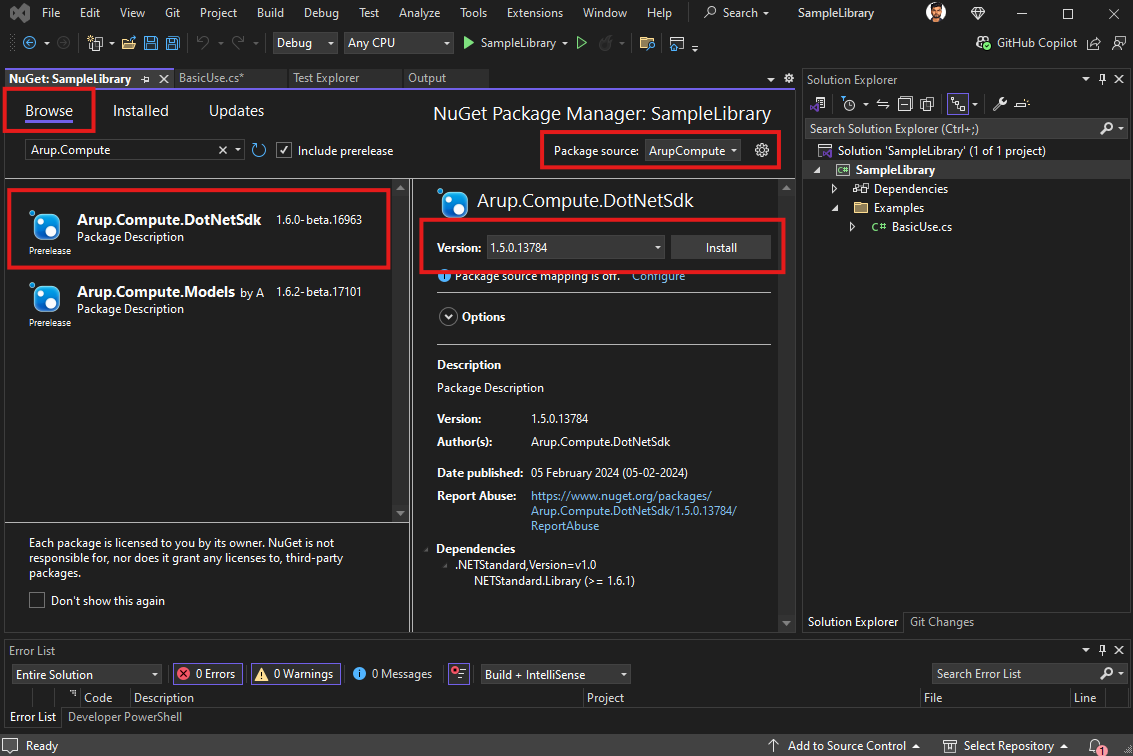Collapse the Examples folder node
The width and height of the screenshot is (1133, 756).
[x=835, y=207]
